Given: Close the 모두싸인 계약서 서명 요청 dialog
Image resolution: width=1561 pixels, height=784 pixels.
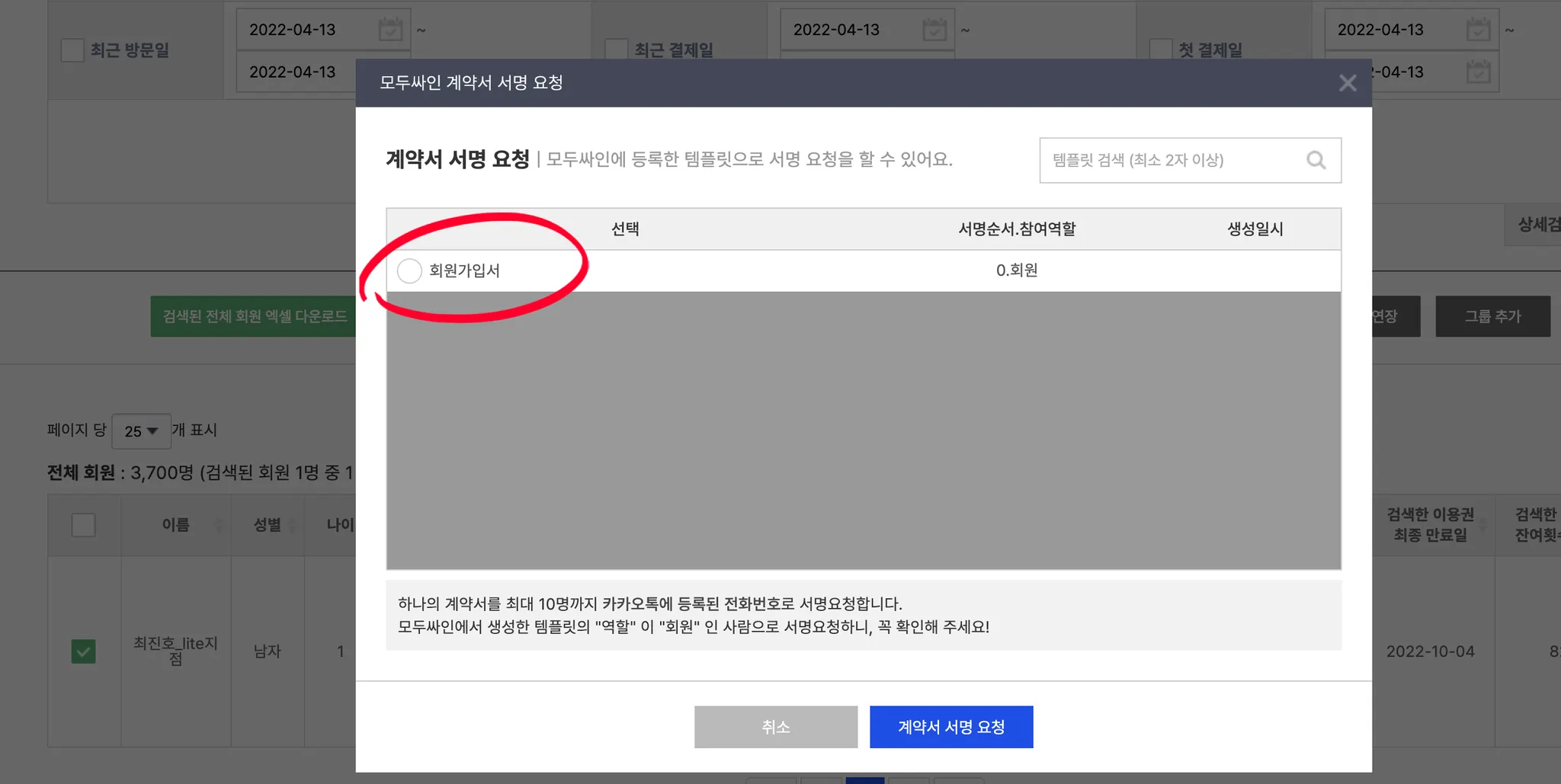Looking at the screenshot, I should point(1348,83).
